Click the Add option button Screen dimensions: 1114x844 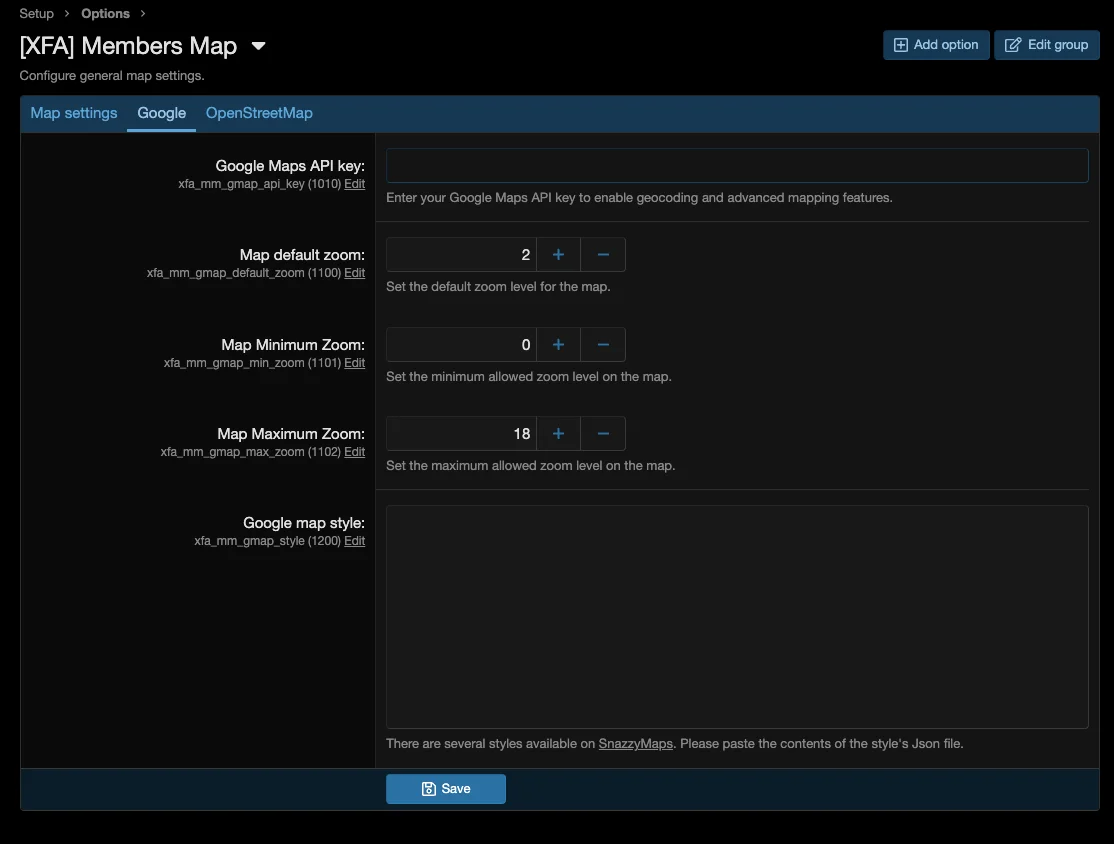(x=936, y=45)
